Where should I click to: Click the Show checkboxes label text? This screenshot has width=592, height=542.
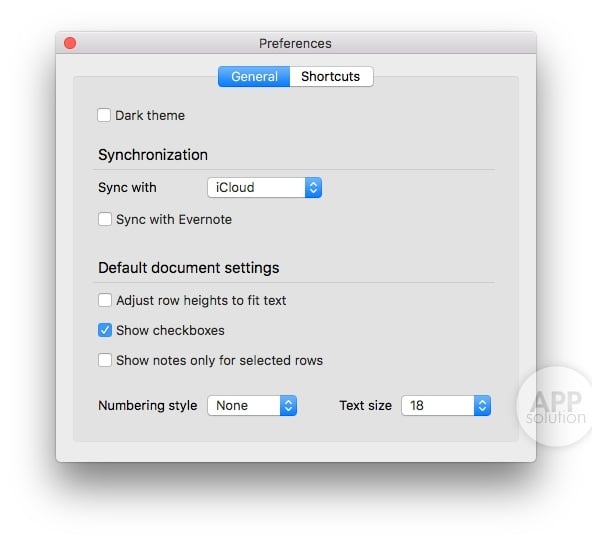[170, 330]
